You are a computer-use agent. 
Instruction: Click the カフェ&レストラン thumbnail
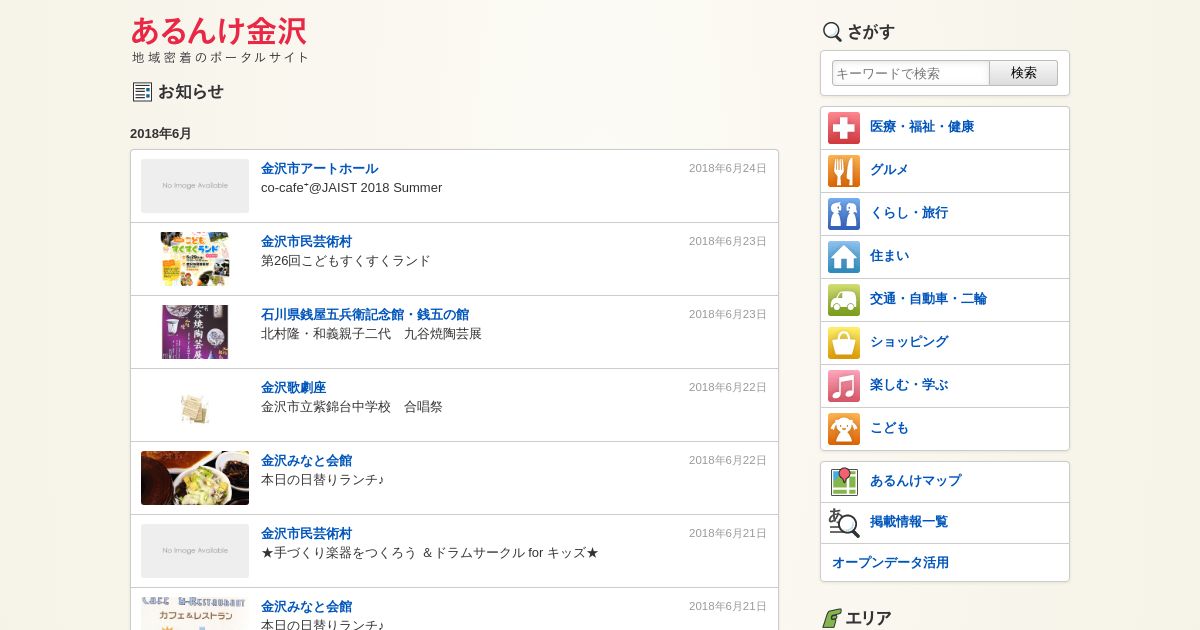(195, 613)
